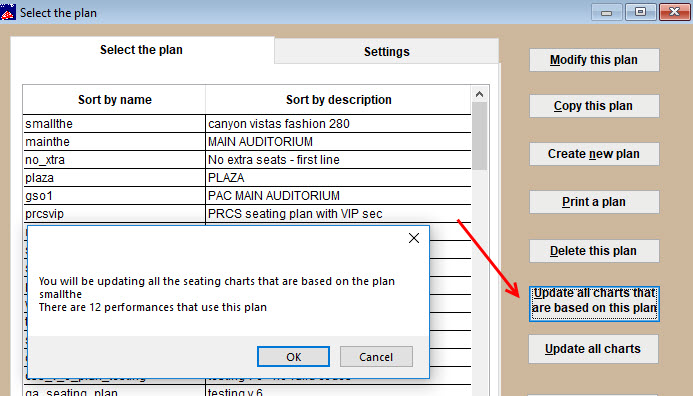Click Delete this plan button
This screenshot has height=396, width=693.
594,251
